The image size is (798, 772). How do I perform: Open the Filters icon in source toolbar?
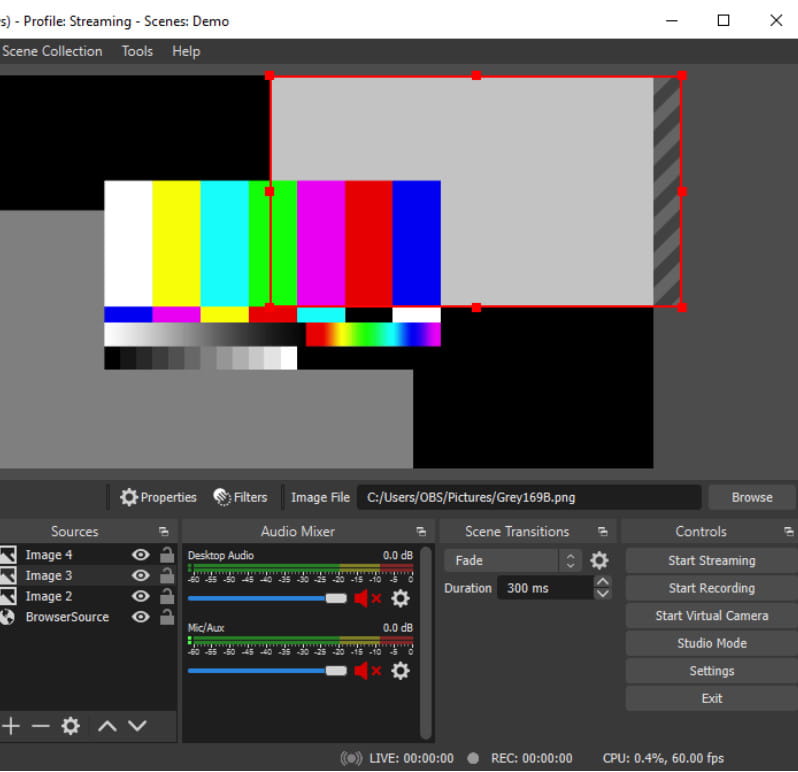222,497
